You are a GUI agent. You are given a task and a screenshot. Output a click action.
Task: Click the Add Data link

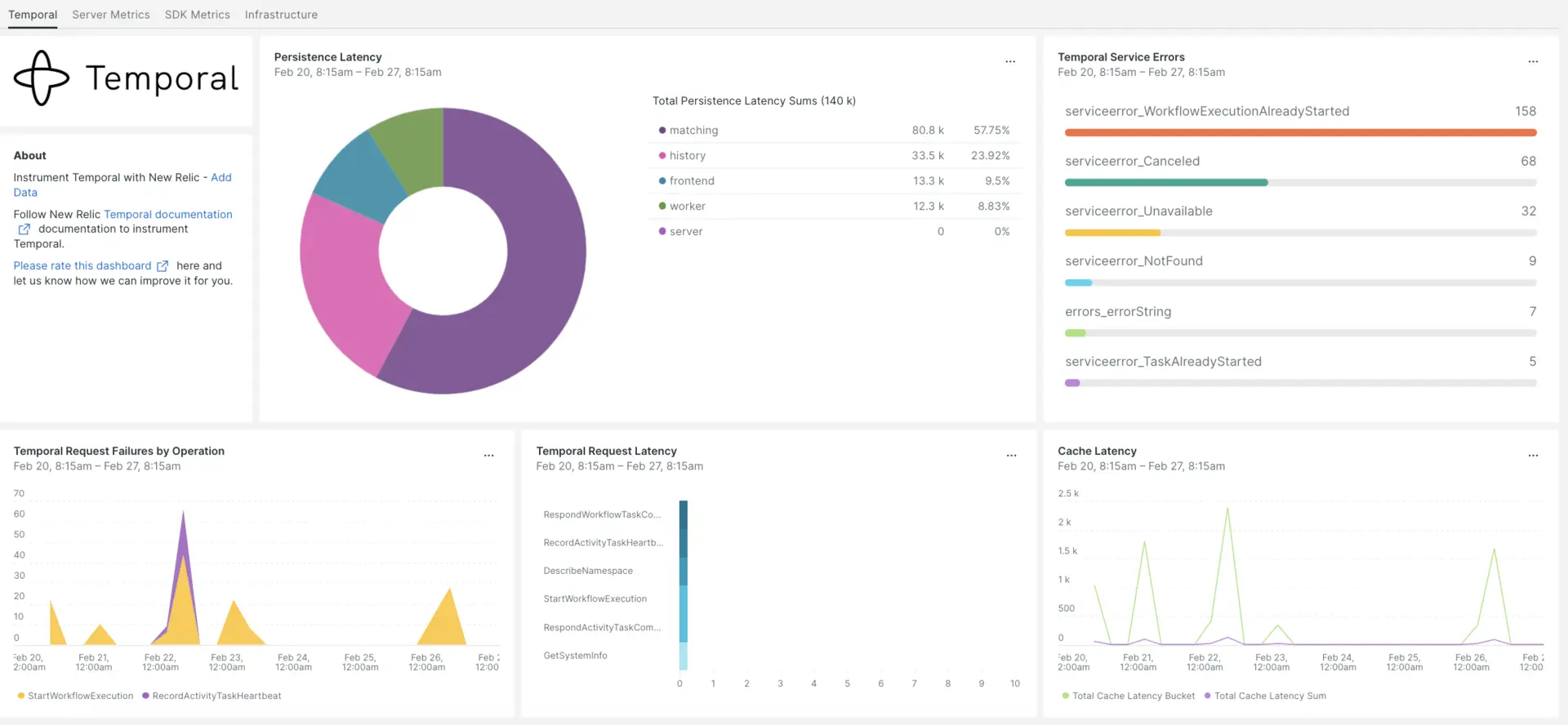coord(220,178)
